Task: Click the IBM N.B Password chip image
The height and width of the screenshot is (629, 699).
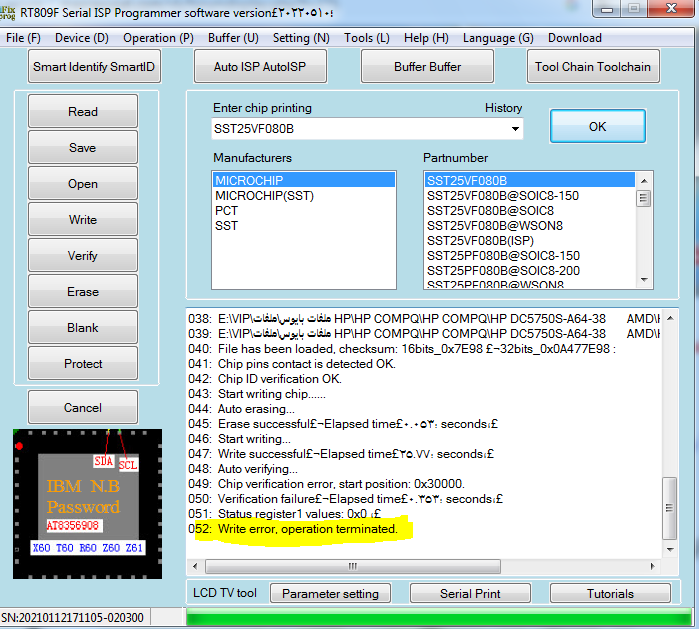Action: (x=87, y=504)
